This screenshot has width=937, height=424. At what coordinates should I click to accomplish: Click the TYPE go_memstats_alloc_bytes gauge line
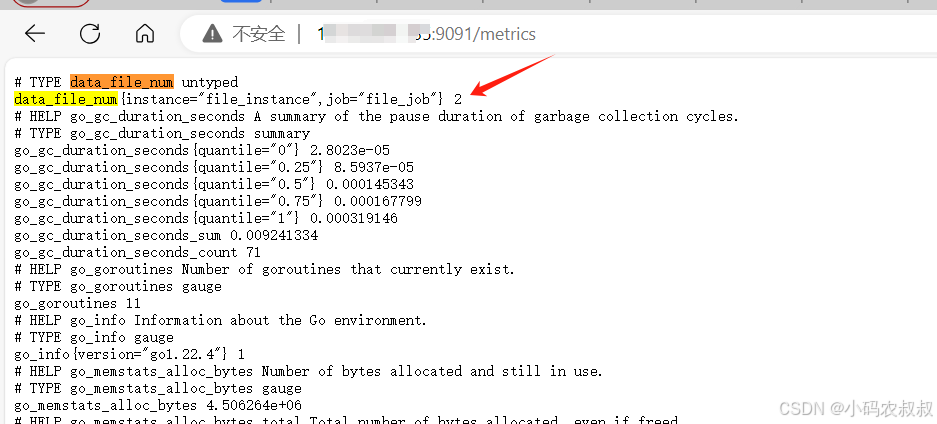(158, 388)
